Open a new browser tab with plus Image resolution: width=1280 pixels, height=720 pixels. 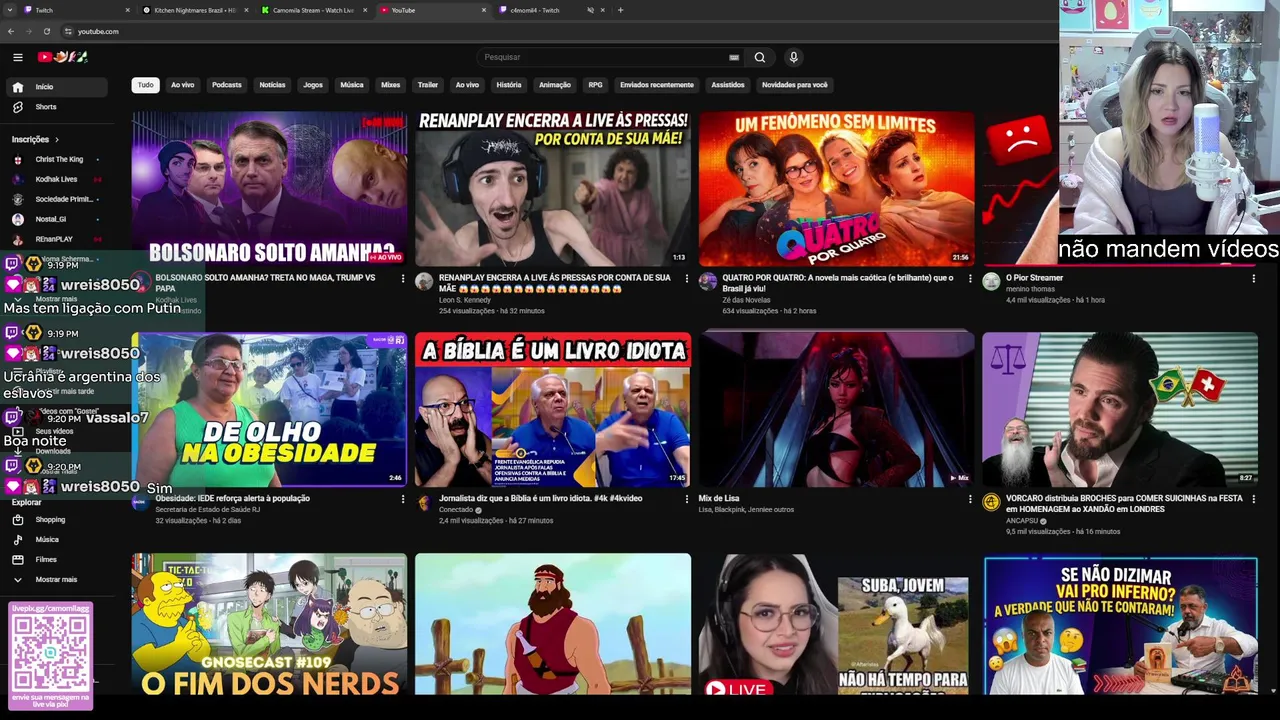point(620,10)
